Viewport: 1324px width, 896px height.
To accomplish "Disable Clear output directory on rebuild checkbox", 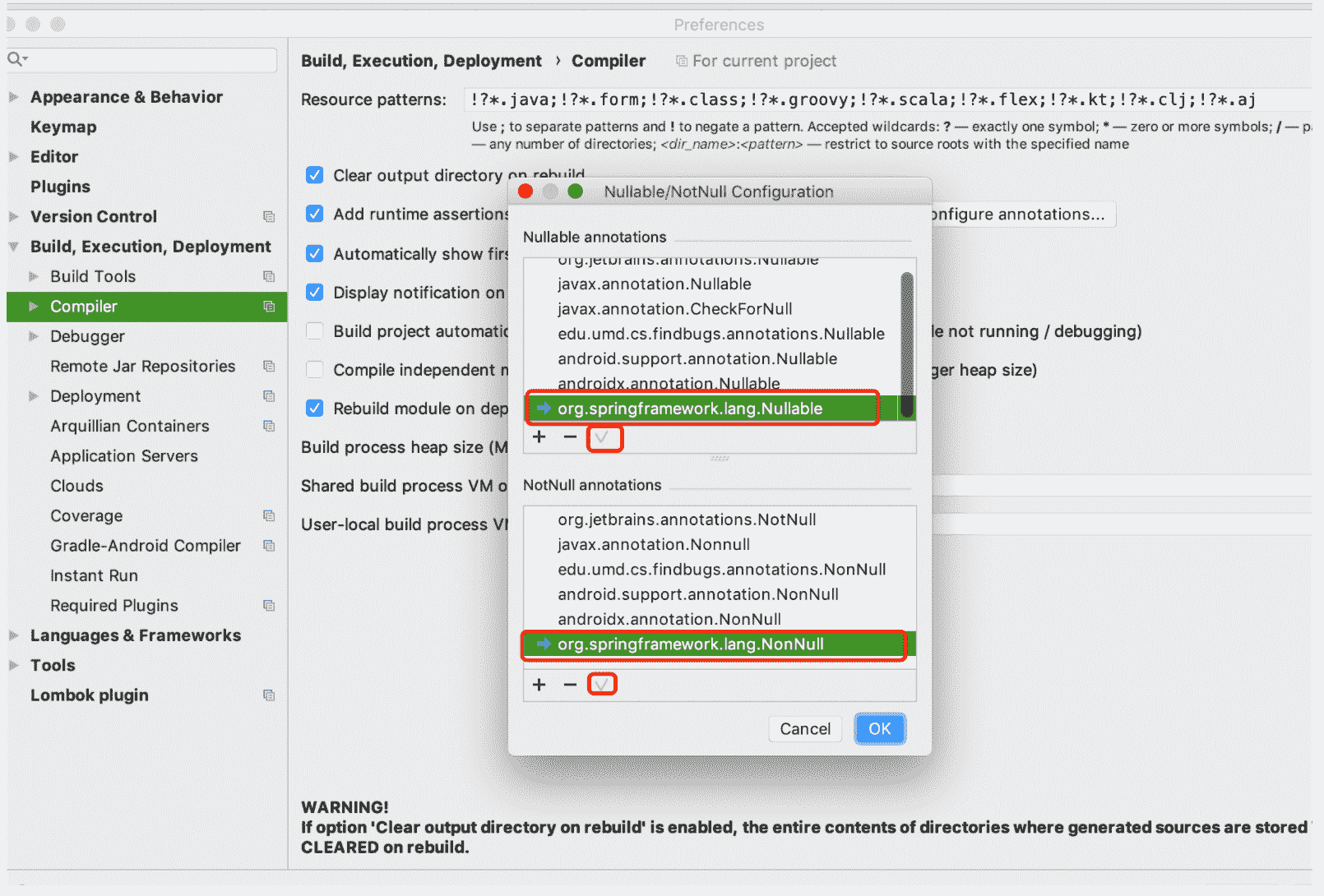I will [x=314, y=175].
